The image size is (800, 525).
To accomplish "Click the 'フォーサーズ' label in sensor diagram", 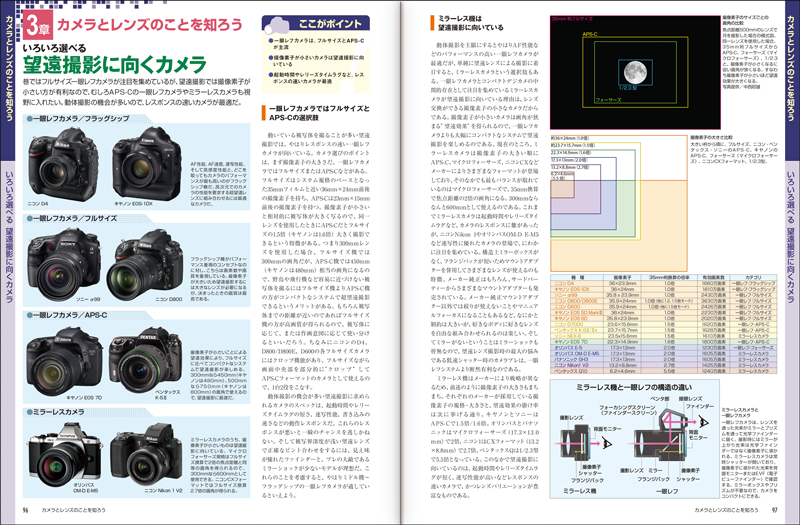I will point(608,100).
